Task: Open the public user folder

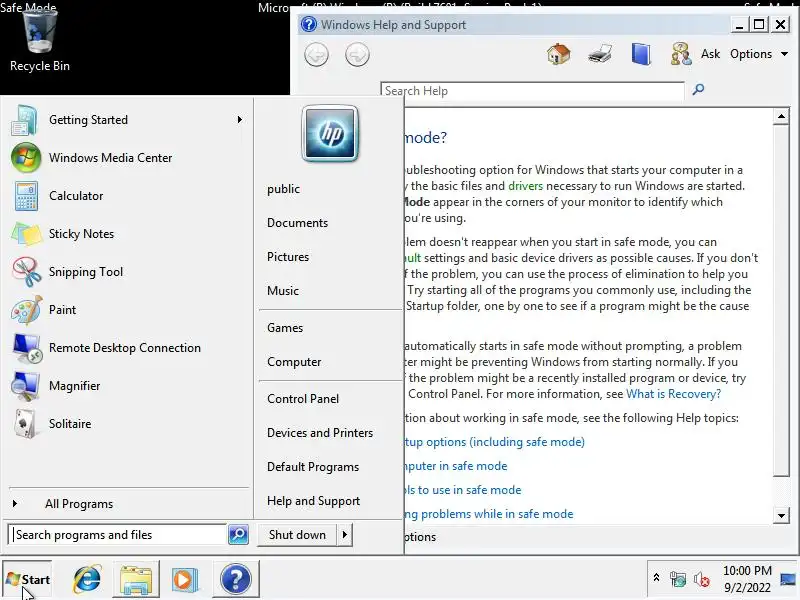Action: (x=283, y=189)
